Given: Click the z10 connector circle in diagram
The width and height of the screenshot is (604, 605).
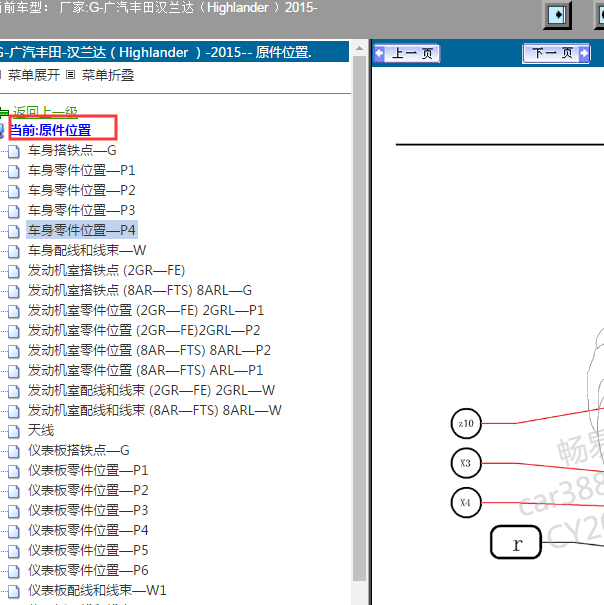Looking at the screenshot, I should point(466,424).
